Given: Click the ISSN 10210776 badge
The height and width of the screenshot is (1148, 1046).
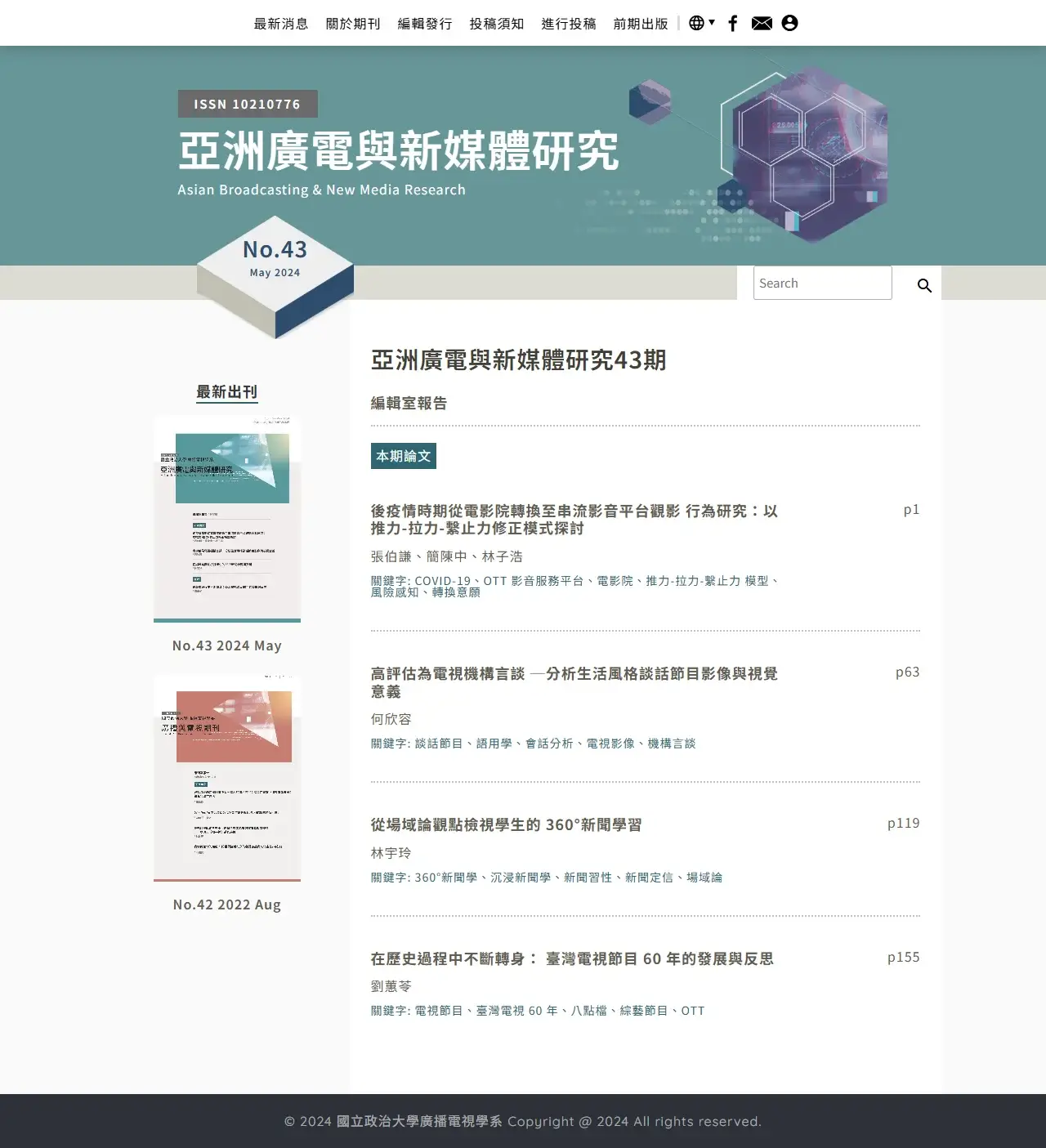Looking at the screenshot, I should click(248, 104).
